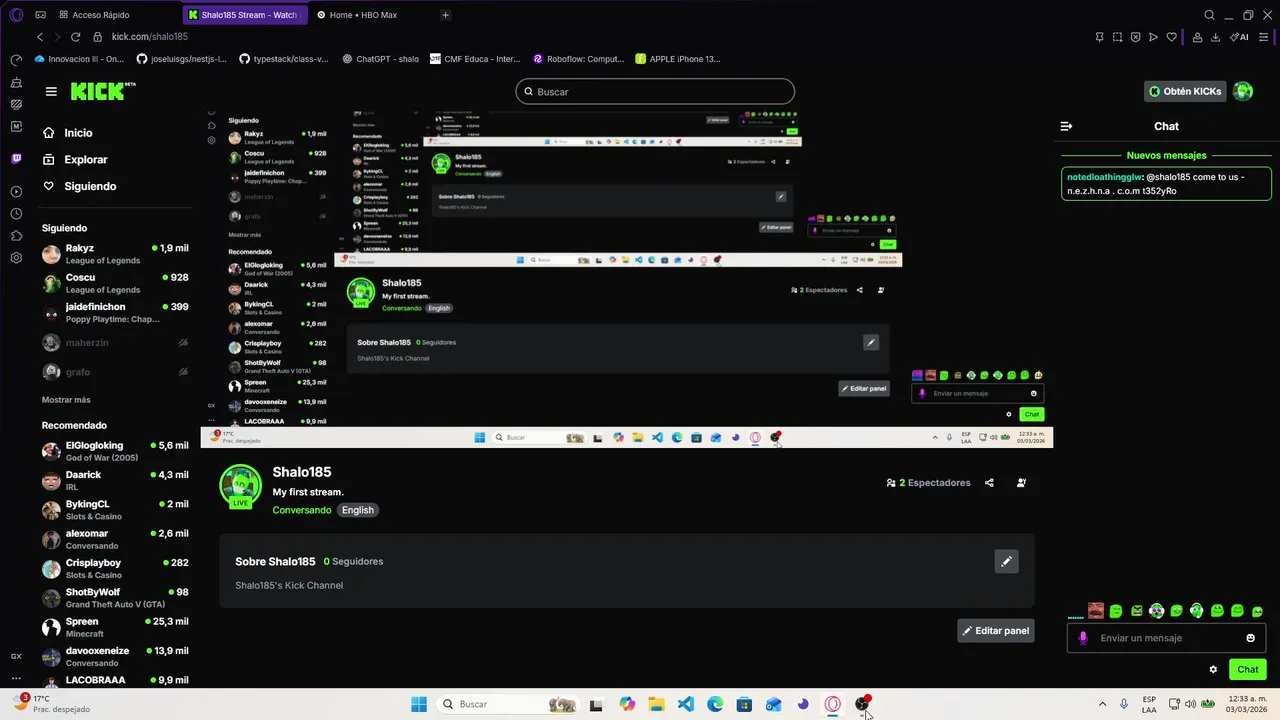Open Roboflow bookmark
Screen dimensions: 1280x720
pyautogui.click(x=578, y=59)
